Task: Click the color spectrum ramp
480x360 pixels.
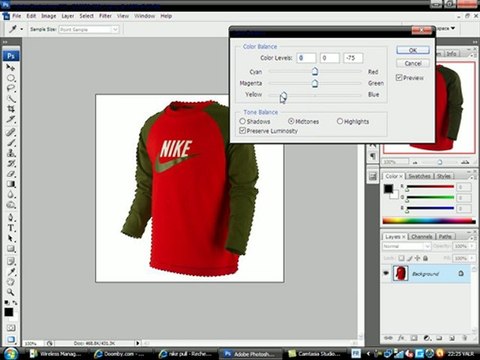Action: click(429, 220)
